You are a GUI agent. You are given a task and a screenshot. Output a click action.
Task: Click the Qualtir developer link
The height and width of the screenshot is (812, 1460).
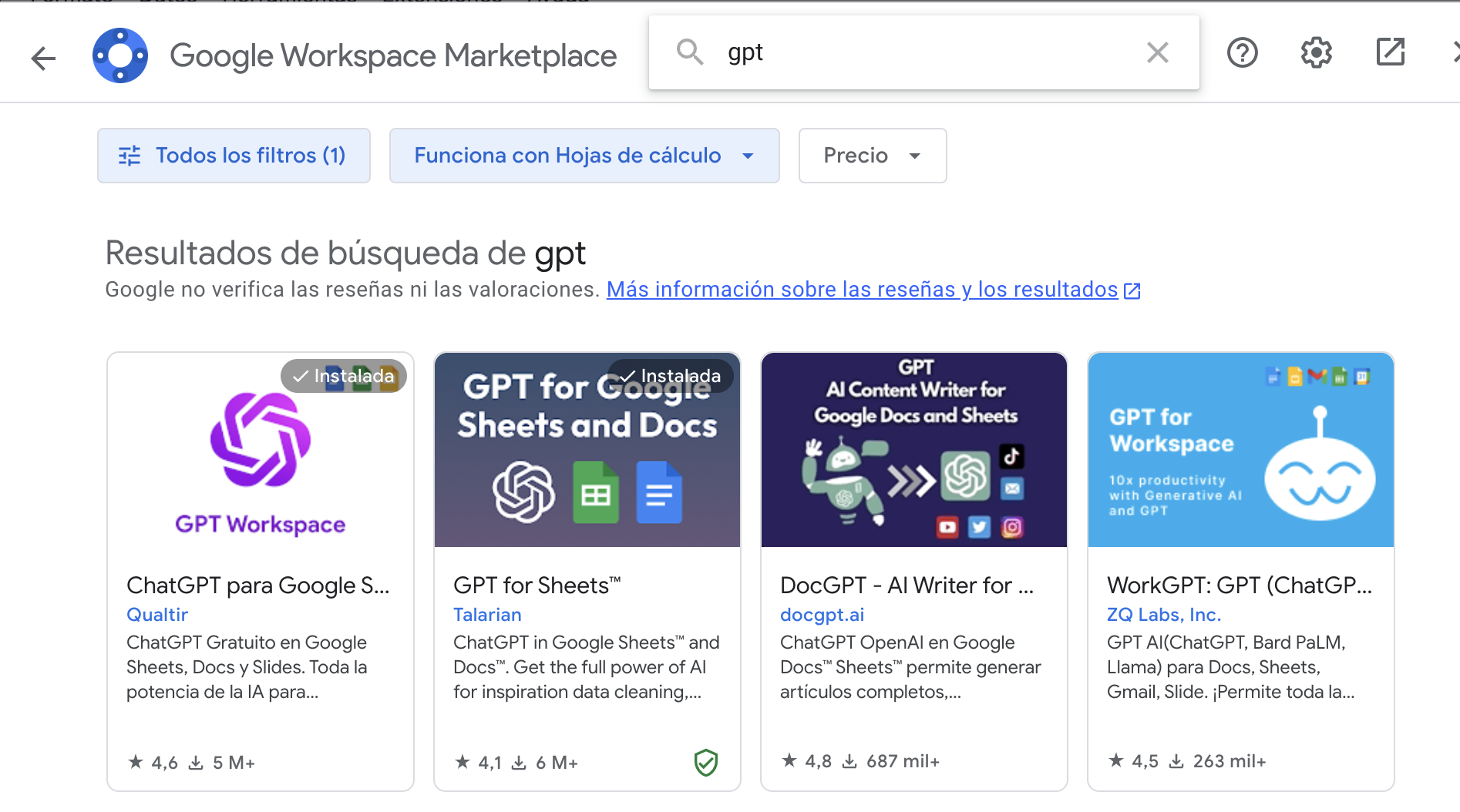click(157, 615)
